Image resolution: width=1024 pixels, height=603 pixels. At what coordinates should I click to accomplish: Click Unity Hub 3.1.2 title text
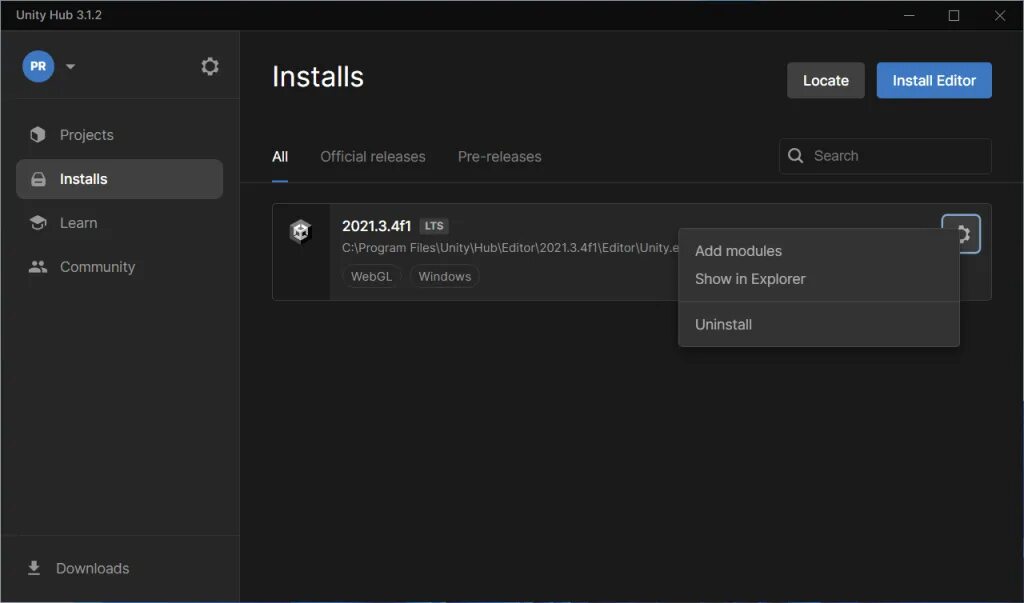click(59, 15)
